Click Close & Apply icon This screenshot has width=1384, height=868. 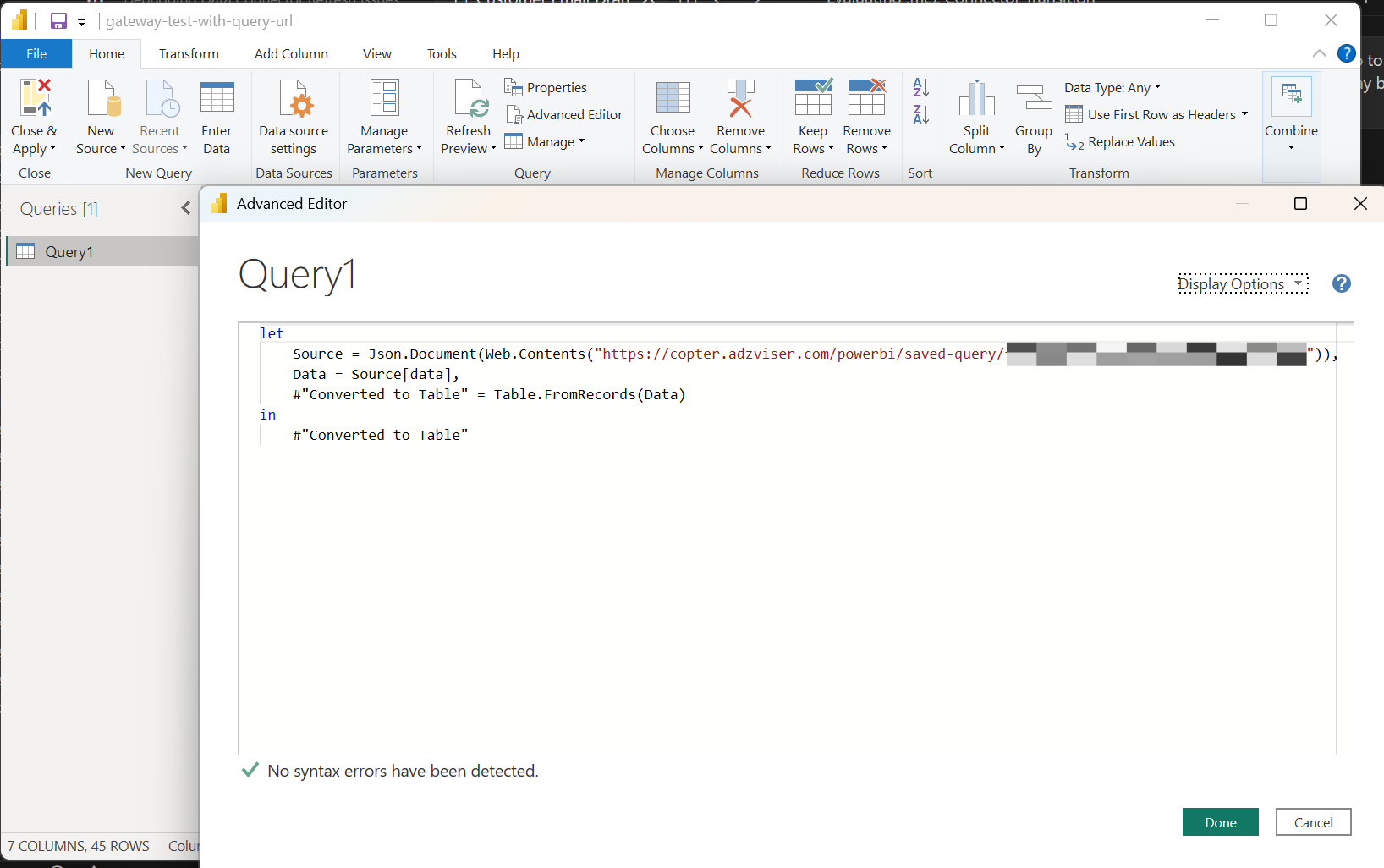pos(36,97)
